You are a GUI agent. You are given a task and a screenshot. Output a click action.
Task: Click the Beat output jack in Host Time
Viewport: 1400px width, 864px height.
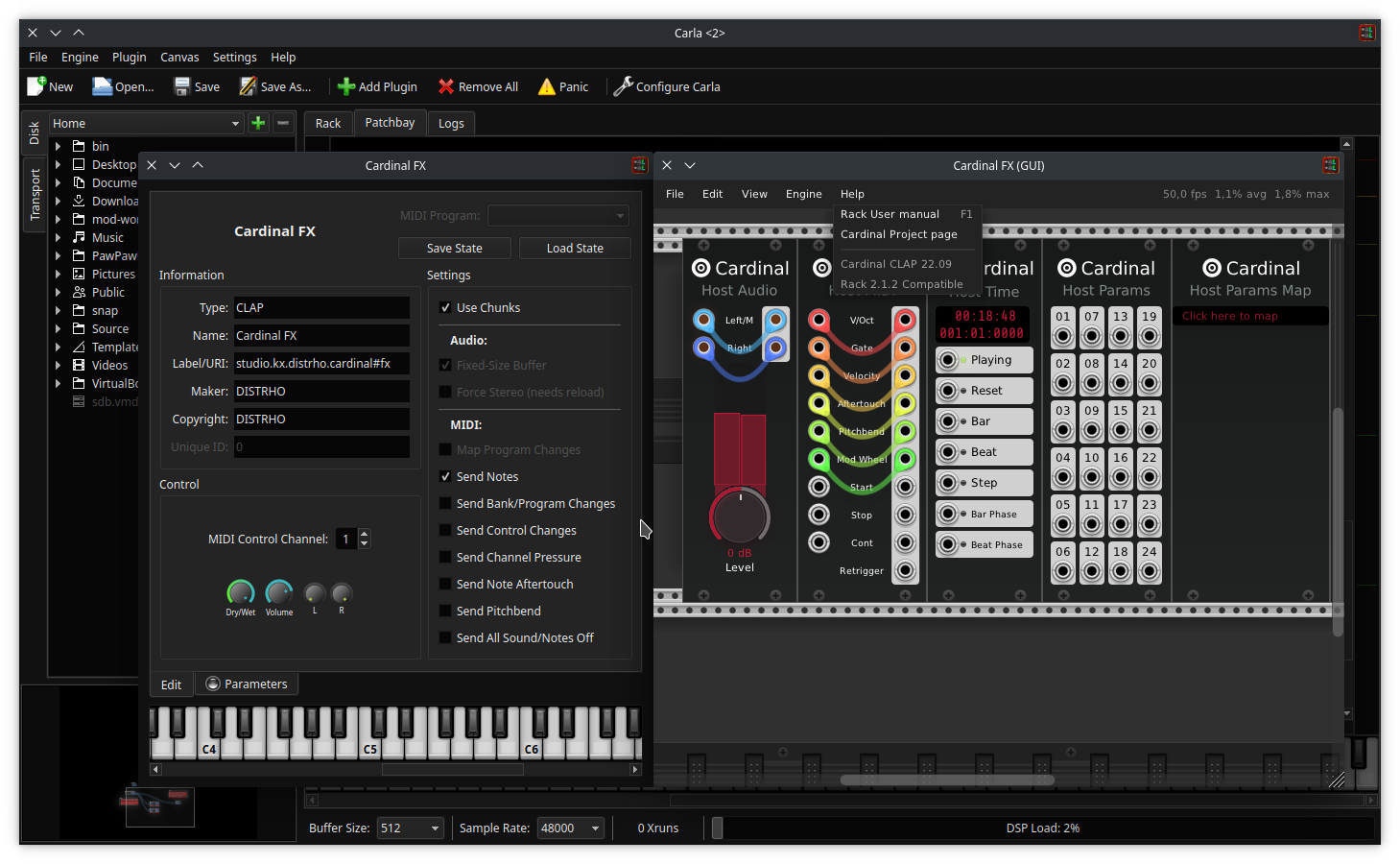tap(948, 452)
